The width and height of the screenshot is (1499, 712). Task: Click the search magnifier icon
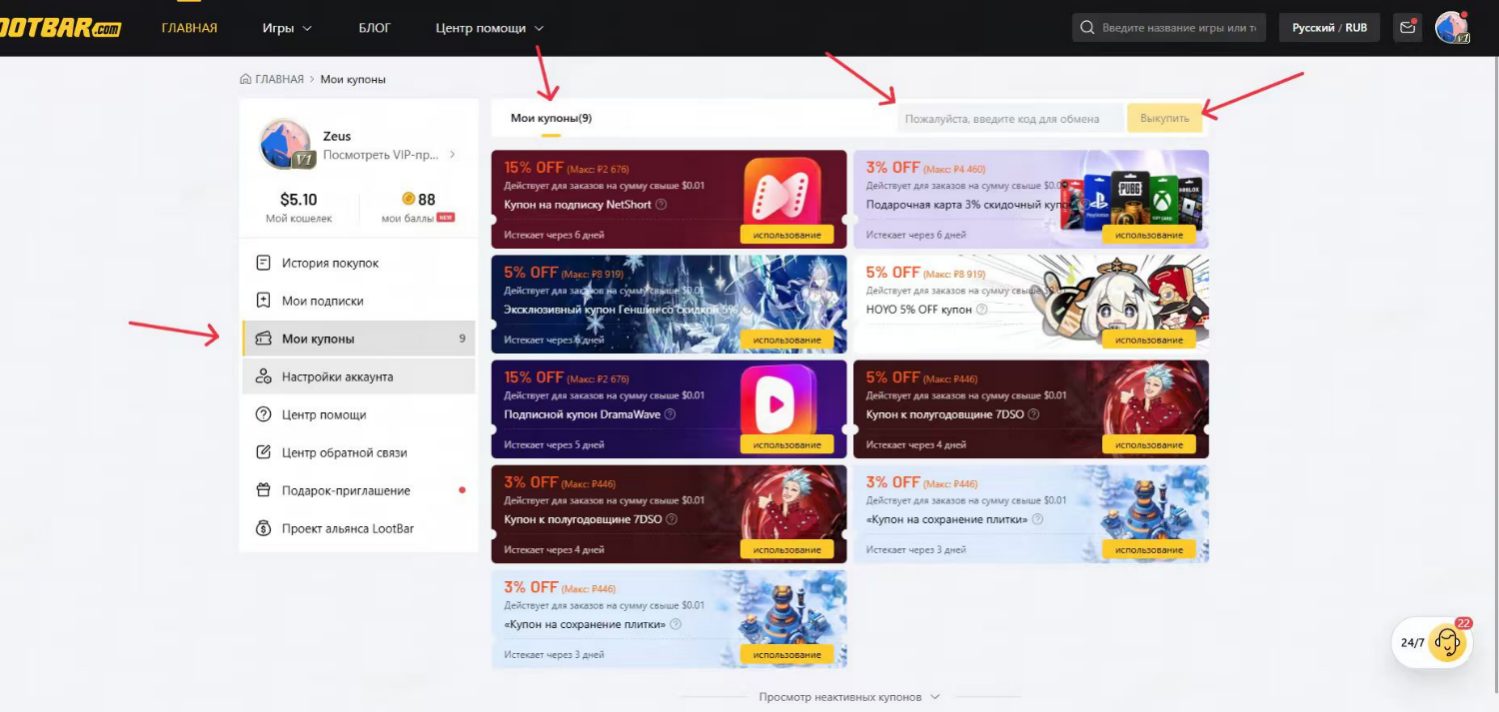(1088, 28)
